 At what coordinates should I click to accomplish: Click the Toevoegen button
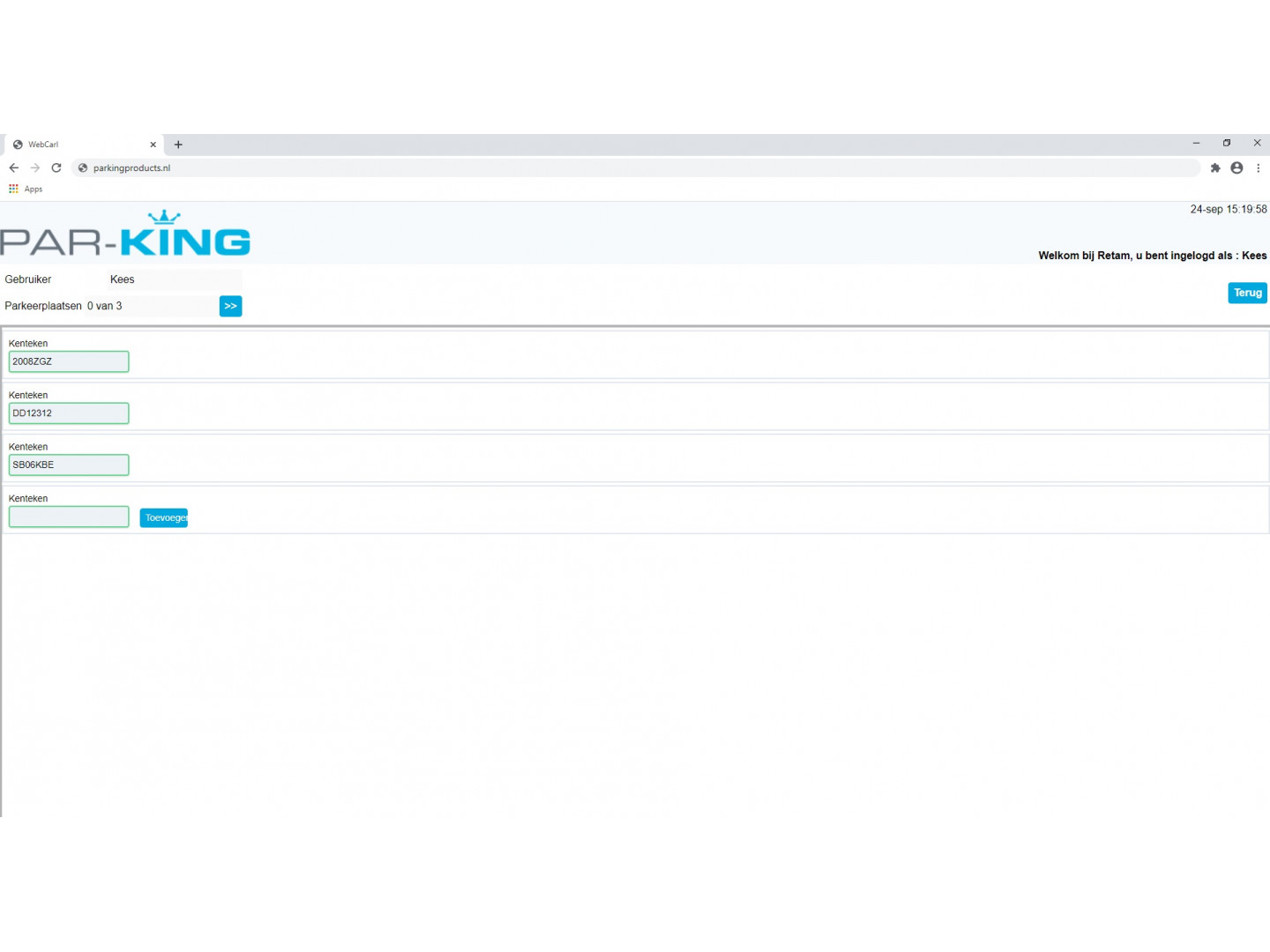point(164,517)
